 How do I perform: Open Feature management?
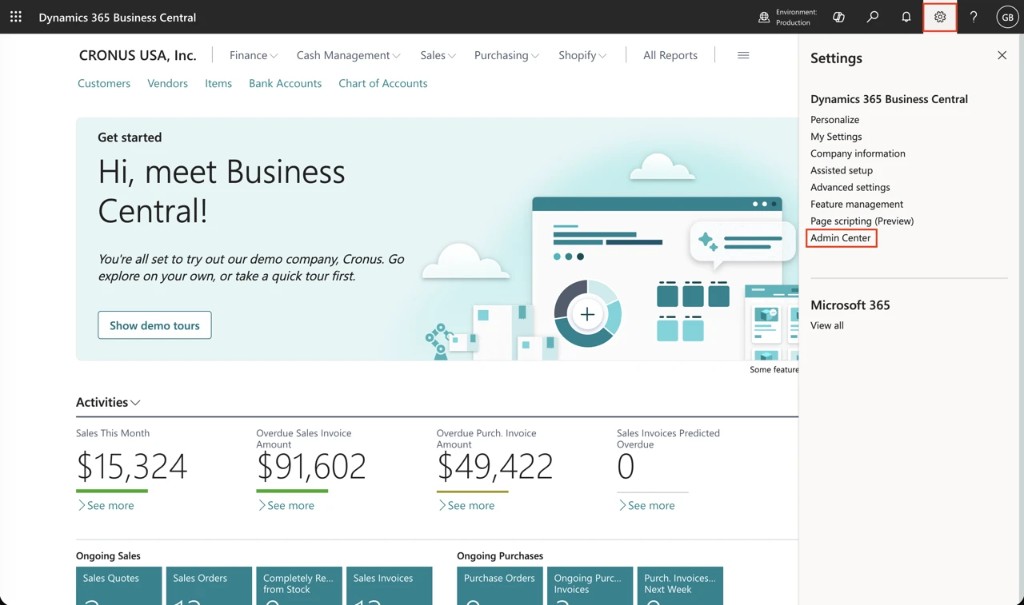(856, 204)
